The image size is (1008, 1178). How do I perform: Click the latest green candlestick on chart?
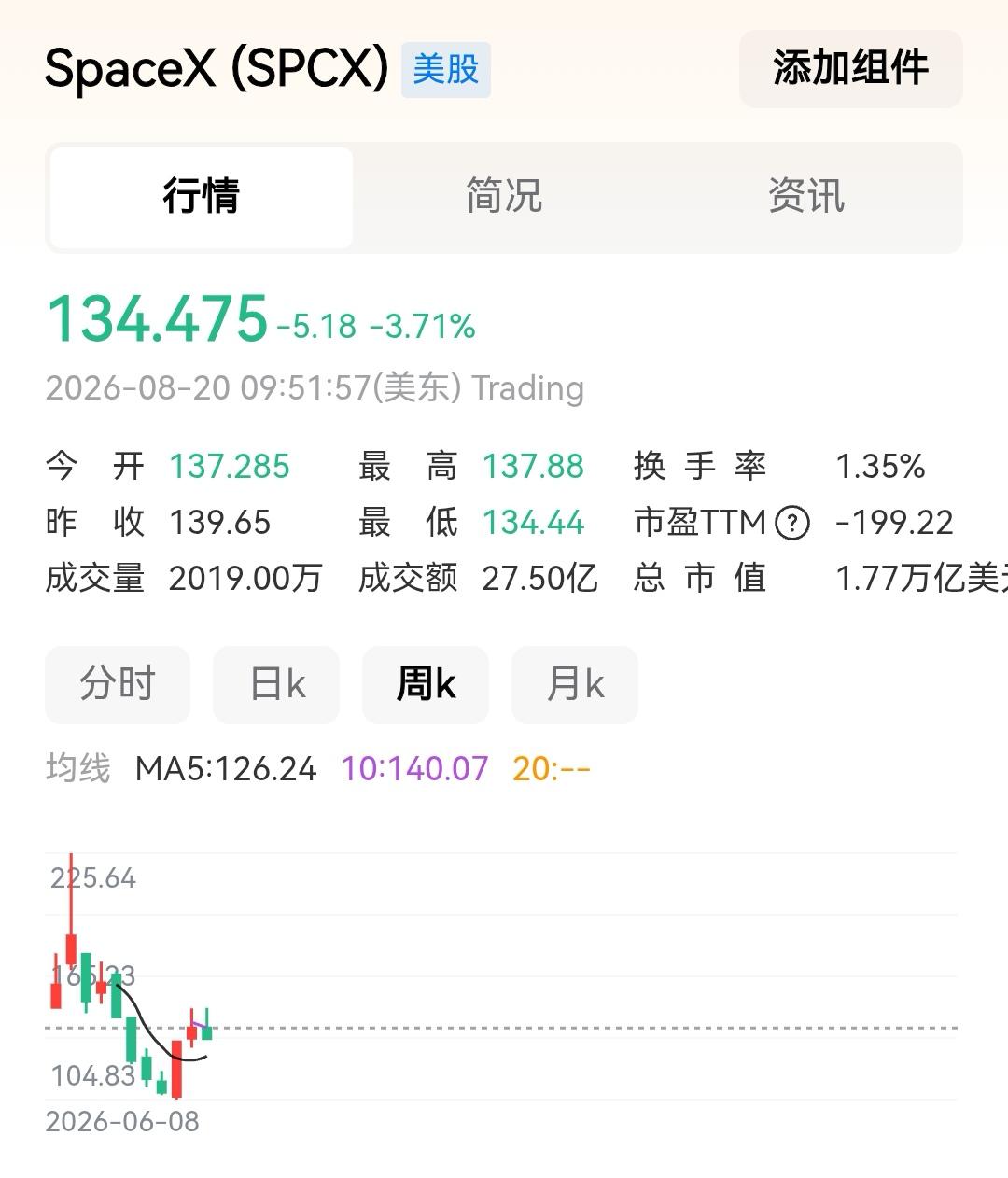coord(207,1025)
